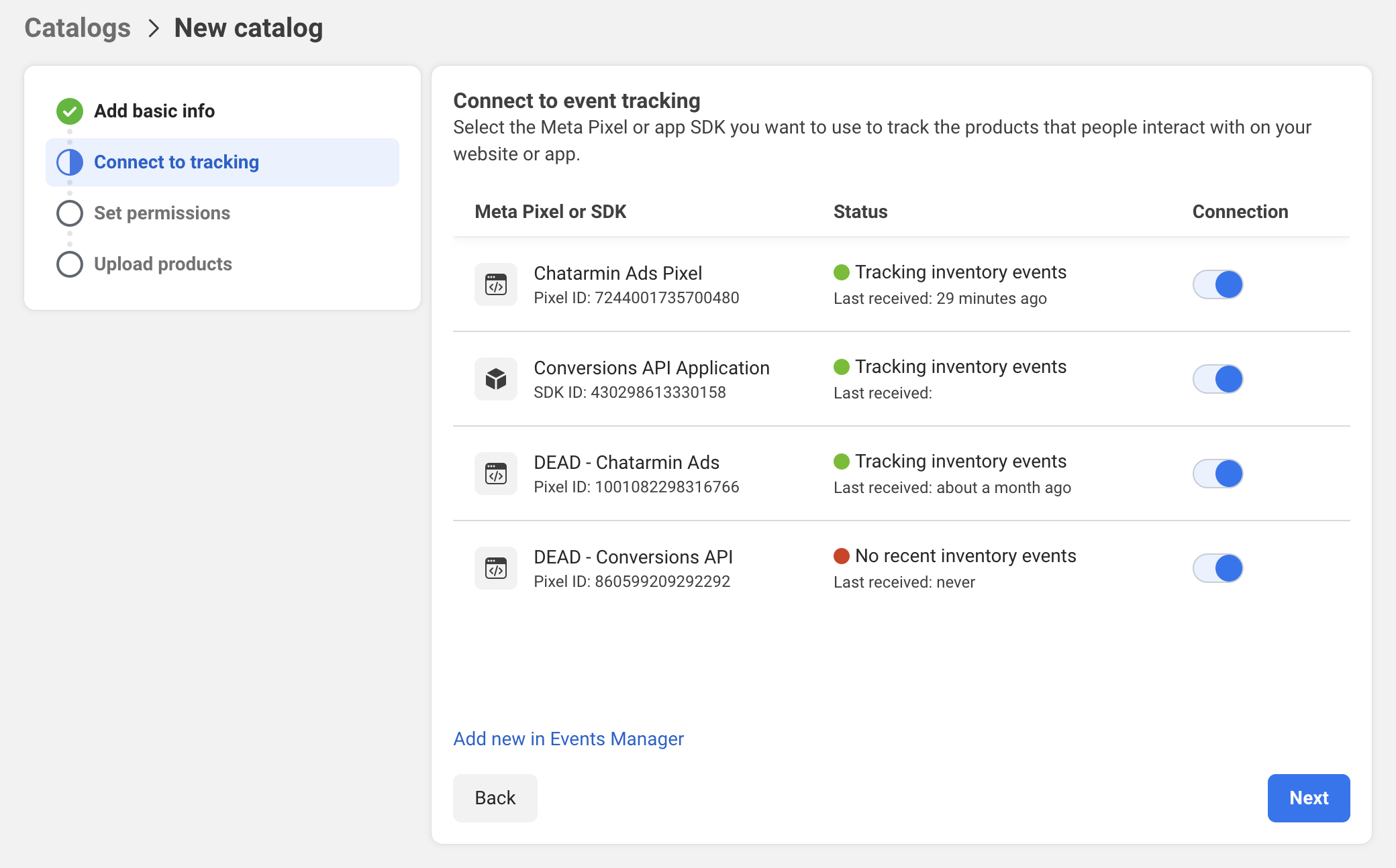Click the Back button
The width and height of the screenshot is (1396, 868).
point(495,798)
